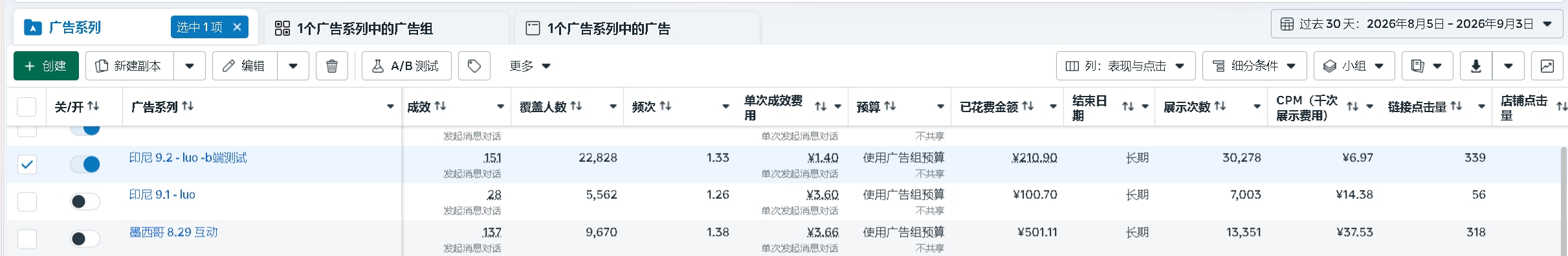This screenshot has width=1568, height=256.
Task: Click cost per result ¥3.60
Action: point(823,195)
